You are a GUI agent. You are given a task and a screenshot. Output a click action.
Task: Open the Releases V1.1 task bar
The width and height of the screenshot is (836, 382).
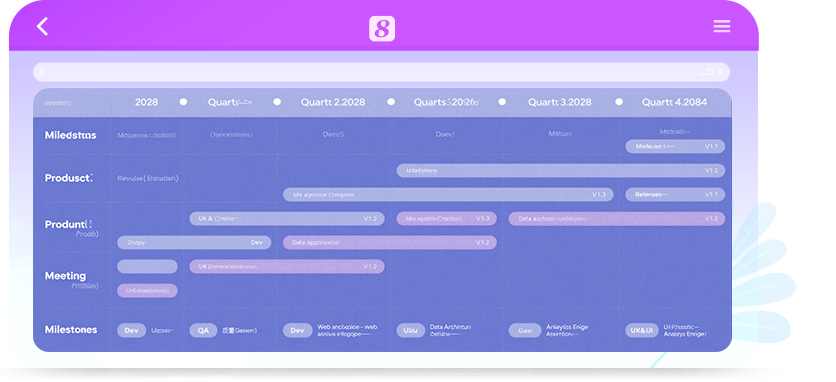coord(675,194)
